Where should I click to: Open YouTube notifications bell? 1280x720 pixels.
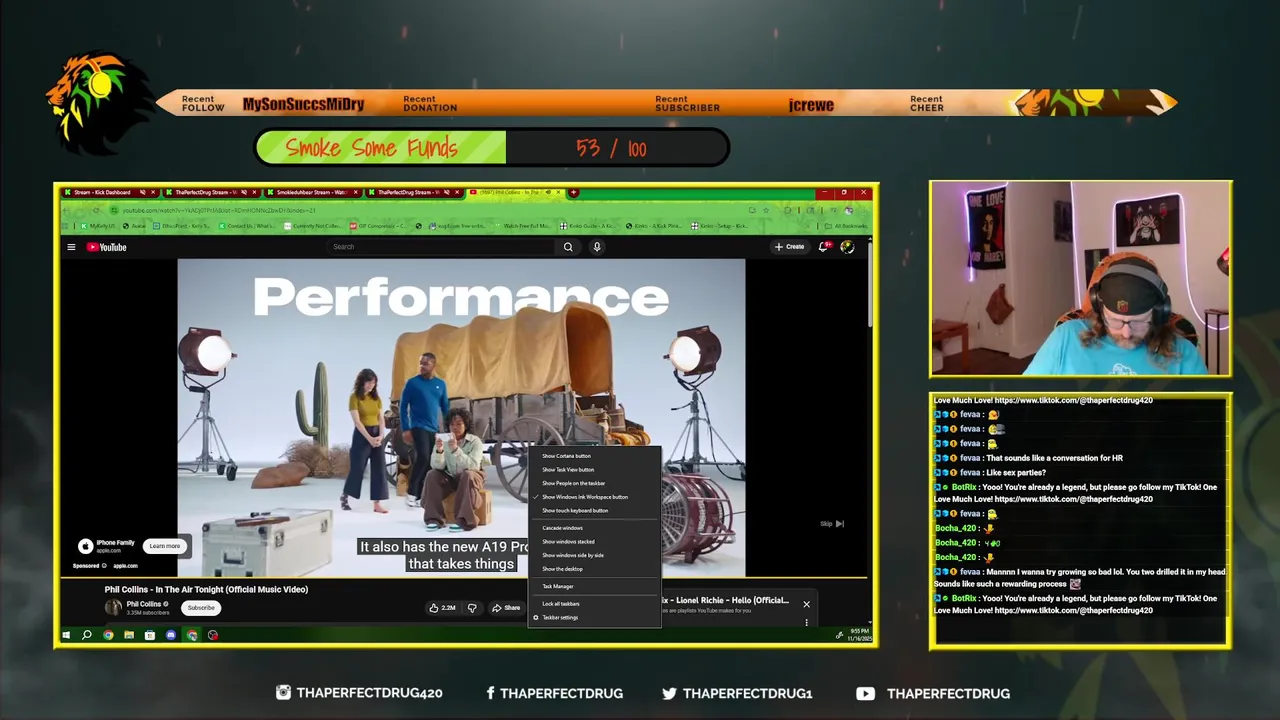click(824, 247)
